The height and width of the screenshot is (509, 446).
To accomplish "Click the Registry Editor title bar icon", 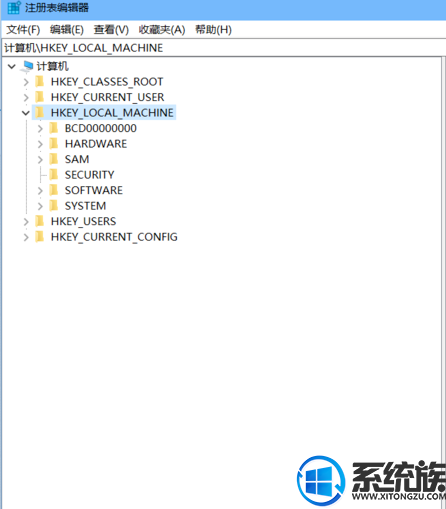I will (14, 7).
